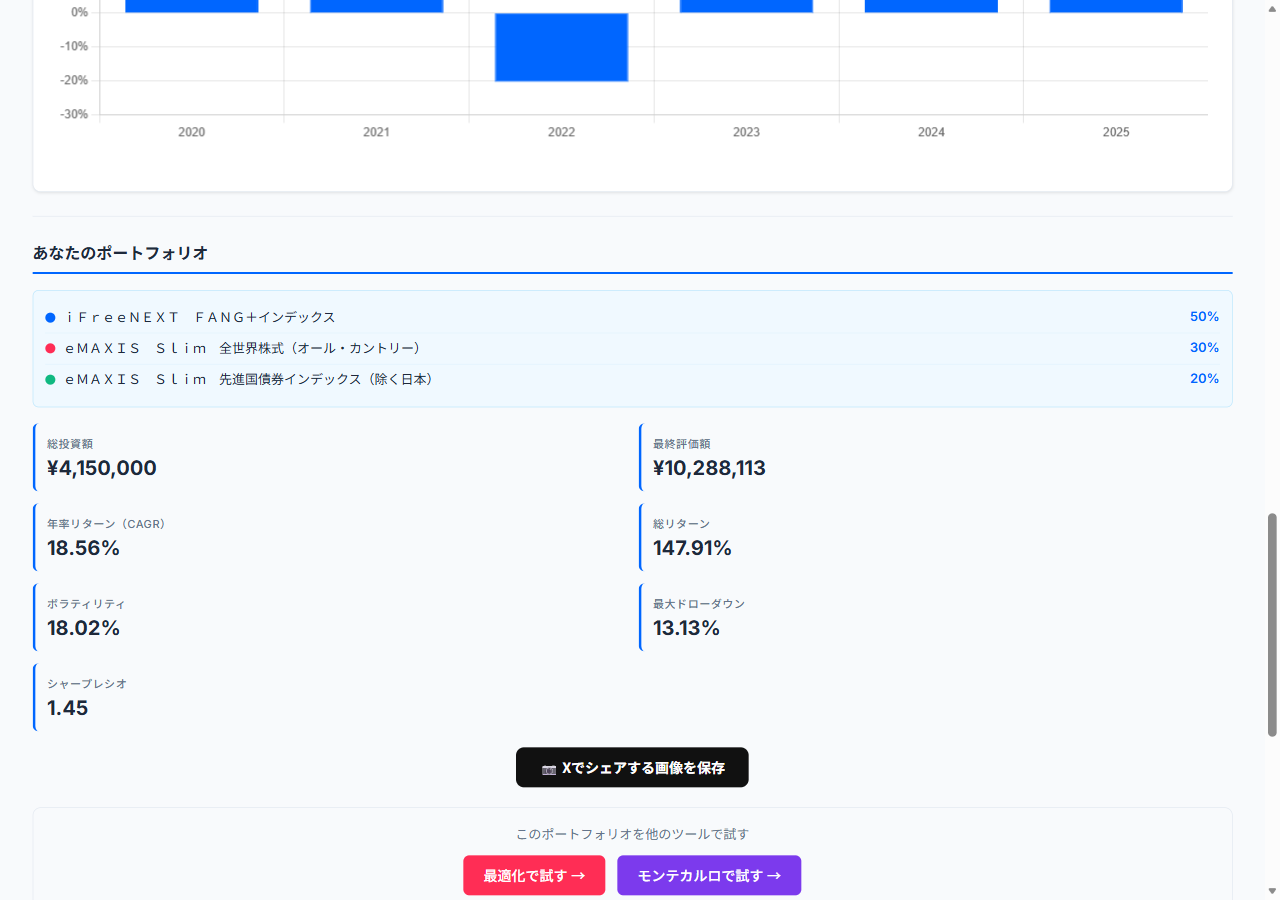Click the シャープレシオ value 1.45

coord(67,708)
